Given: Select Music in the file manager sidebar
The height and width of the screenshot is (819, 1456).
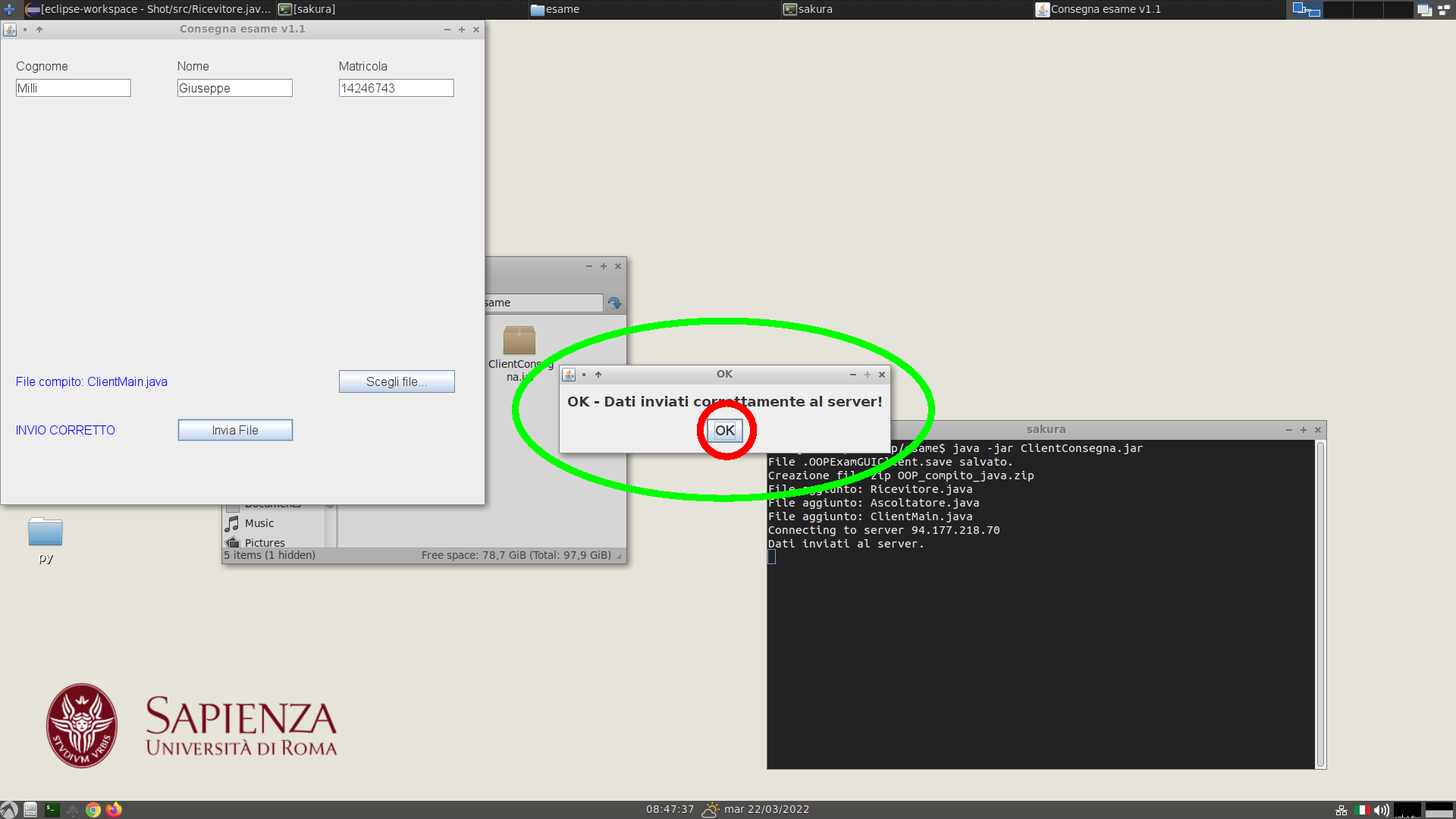Looking at the screenshot, I should [259, 523].
